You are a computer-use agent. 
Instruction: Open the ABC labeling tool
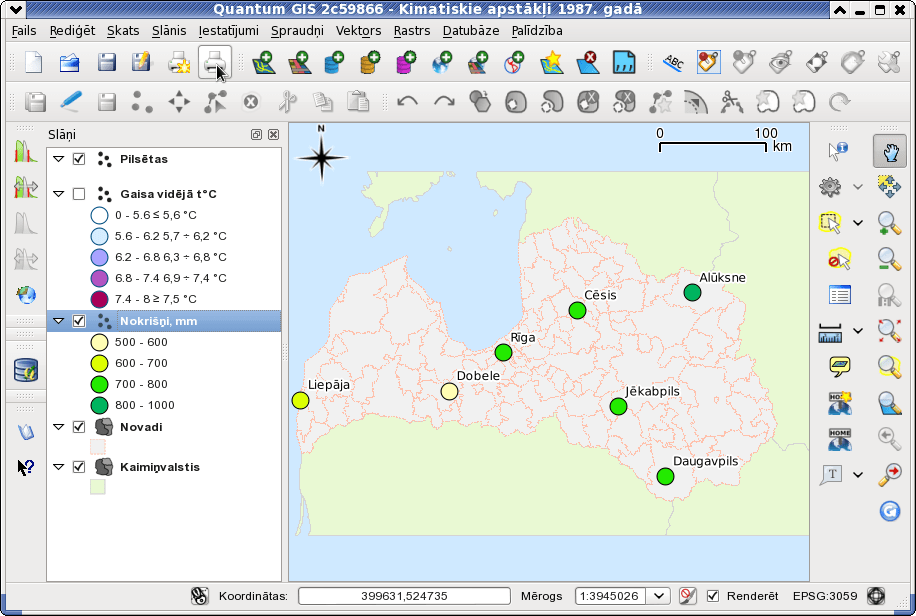pos(673,62)
